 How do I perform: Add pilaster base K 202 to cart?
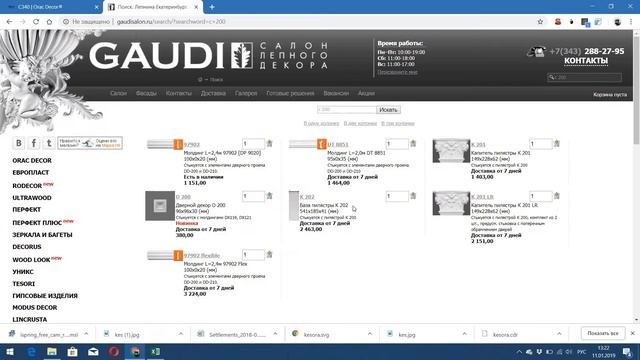coord(413,196)
